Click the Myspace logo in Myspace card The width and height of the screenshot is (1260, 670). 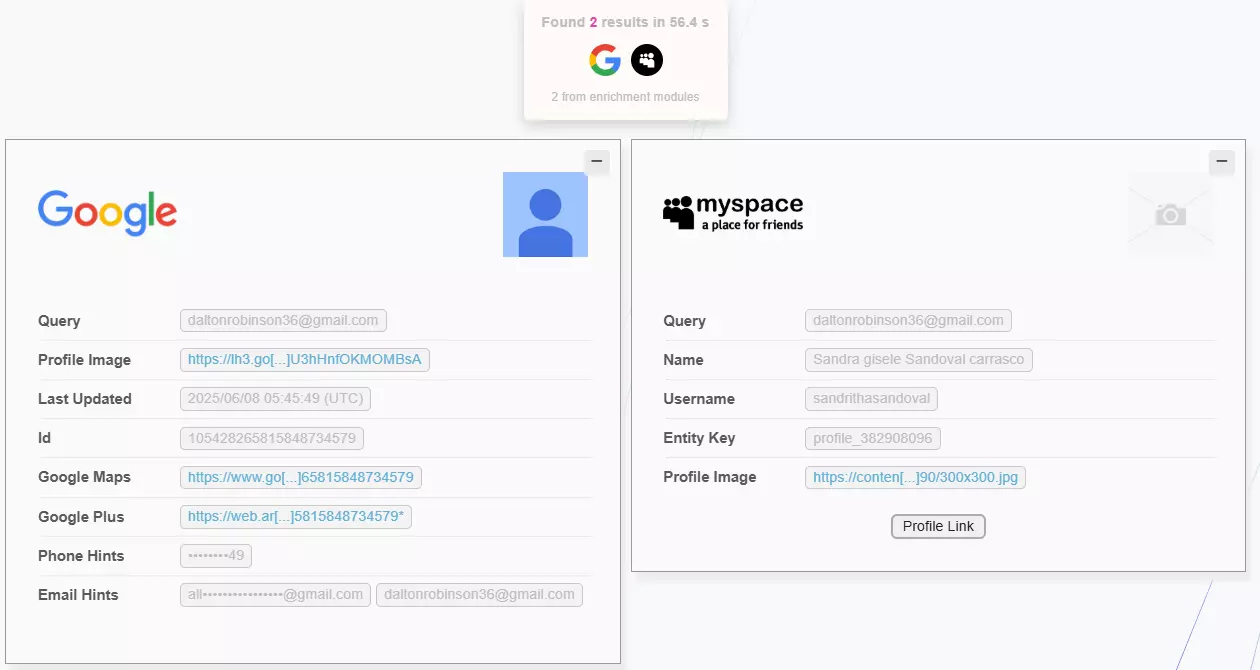coord(733,213)
